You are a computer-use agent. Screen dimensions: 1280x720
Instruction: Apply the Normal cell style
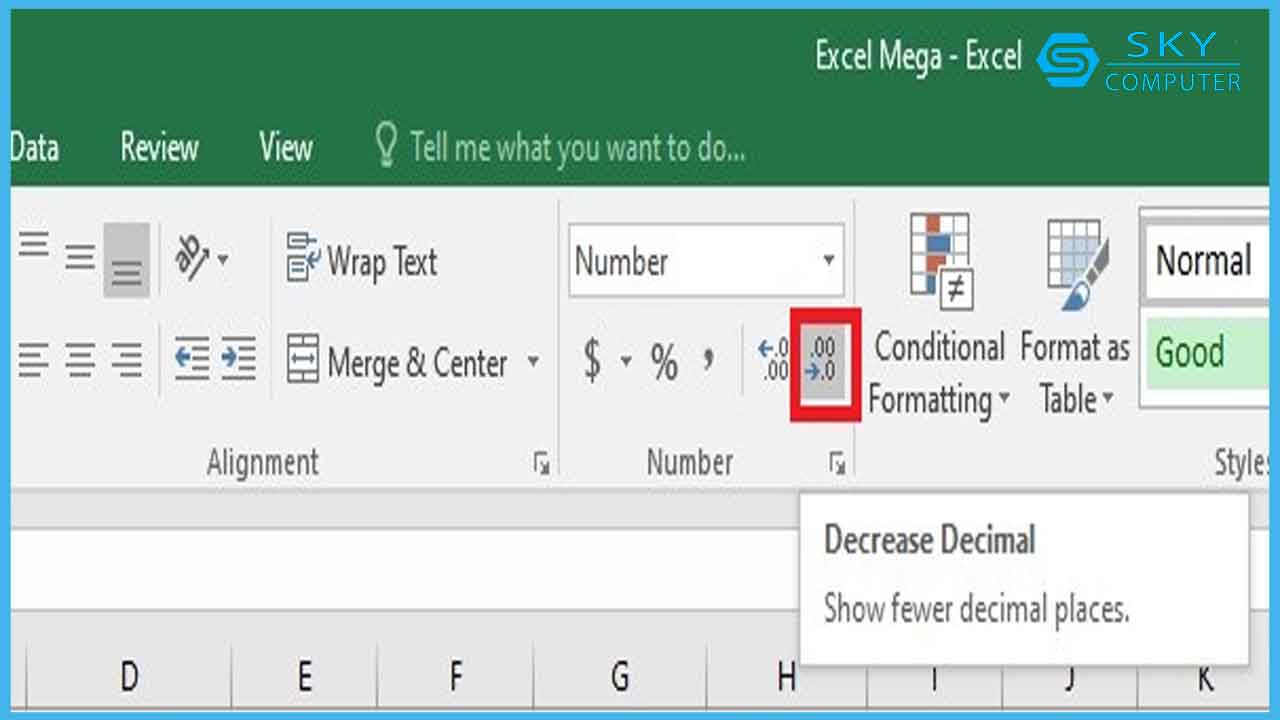coord(1206,261)
